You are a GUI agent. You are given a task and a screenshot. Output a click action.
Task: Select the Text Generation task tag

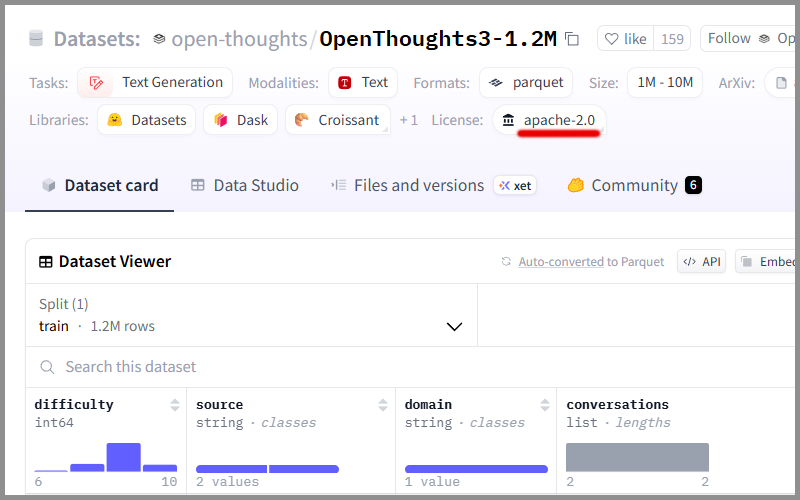pyautogui.click(x=155, y=83)
